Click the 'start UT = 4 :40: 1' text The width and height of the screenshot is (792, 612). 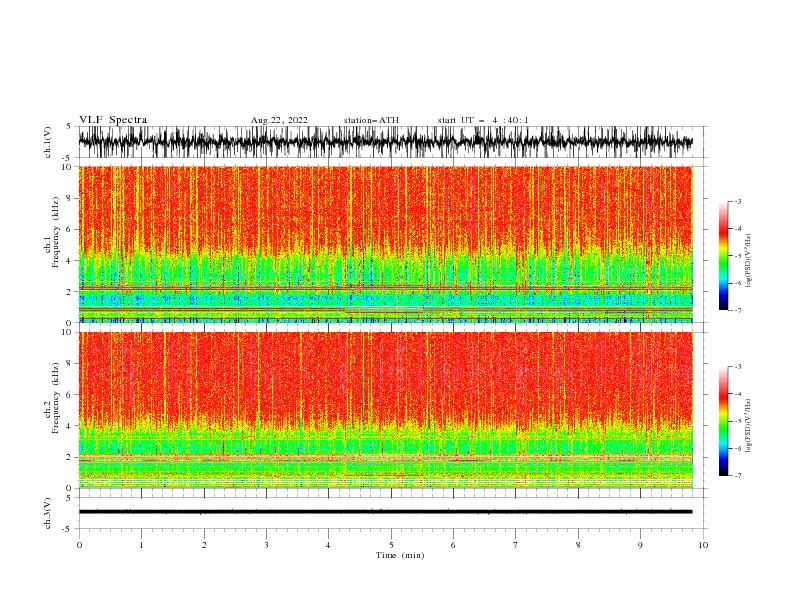483,120
